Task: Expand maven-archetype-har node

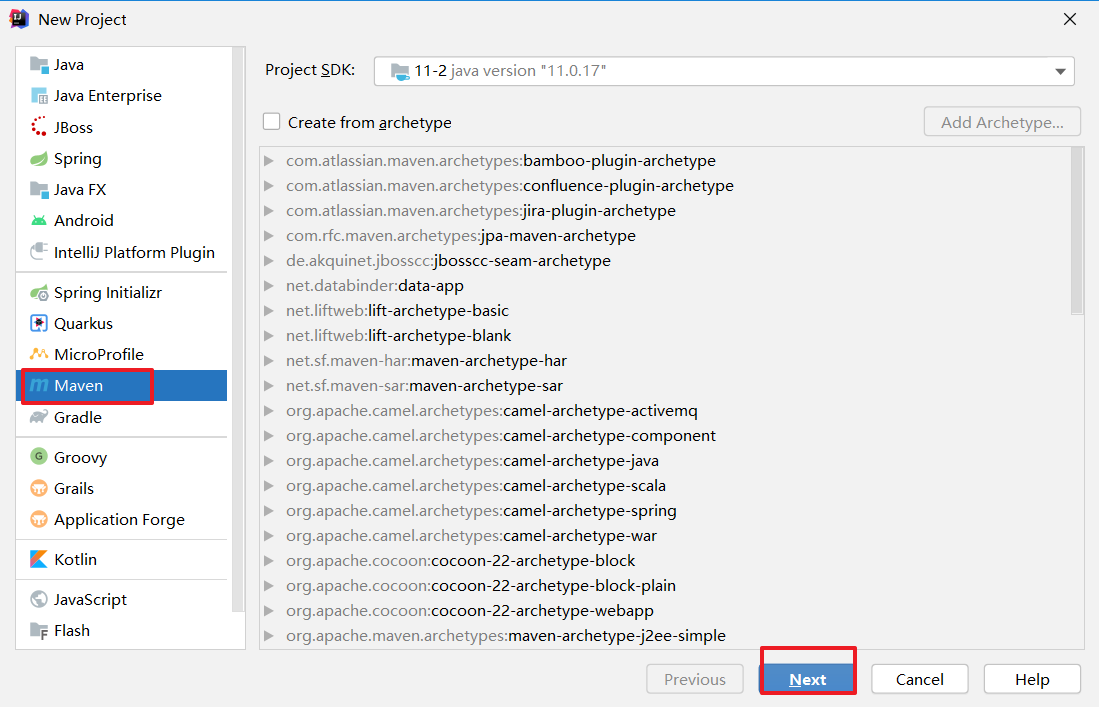Action: 268,360
